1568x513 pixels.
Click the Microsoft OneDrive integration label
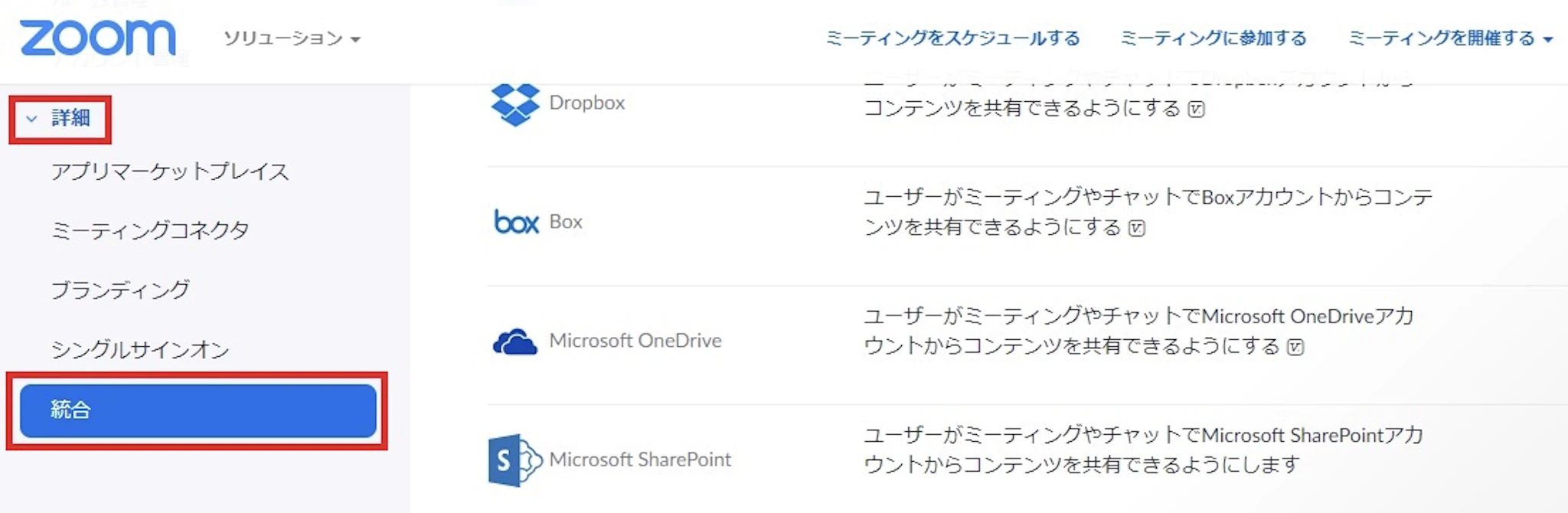635,341
